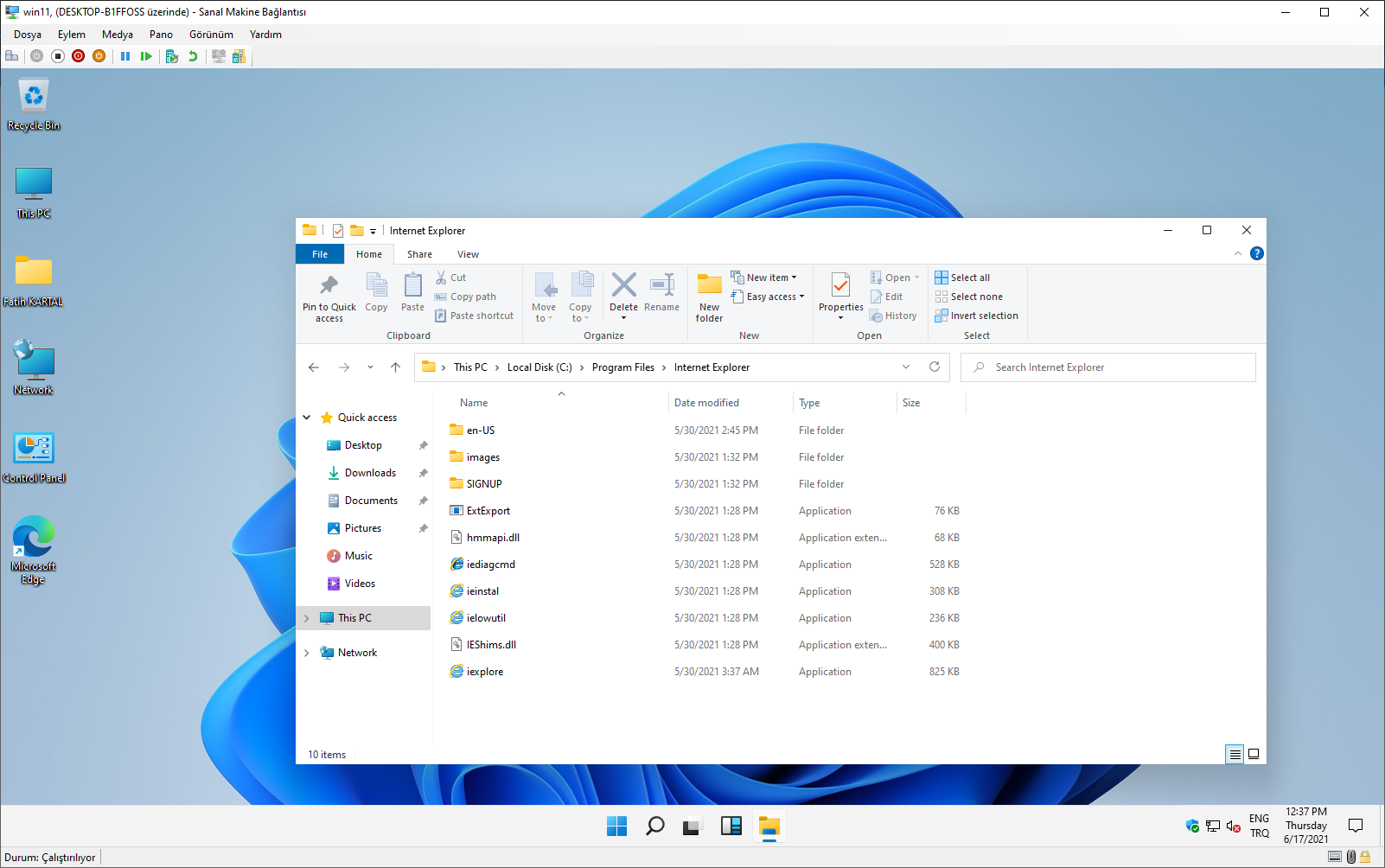Open the File tab in Explorer
Screen dimensions: 1385x868
320,254
